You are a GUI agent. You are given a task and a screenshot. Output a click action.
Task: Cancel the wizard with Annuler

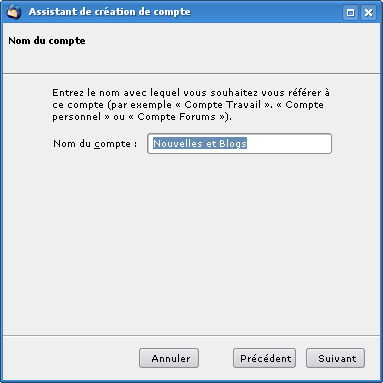[x=169, y=358]
